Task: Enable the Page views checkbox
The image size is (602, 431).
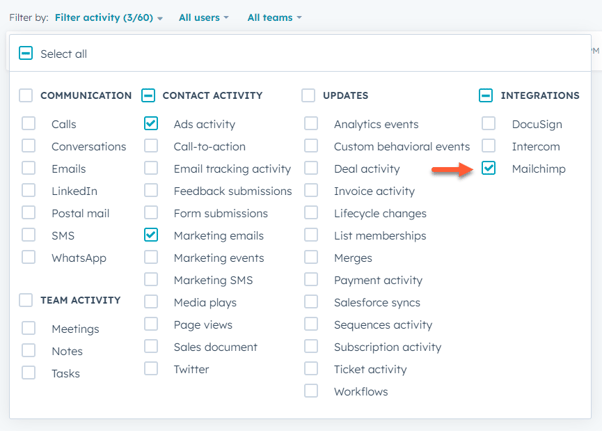Action: click(x=151, y=324)
